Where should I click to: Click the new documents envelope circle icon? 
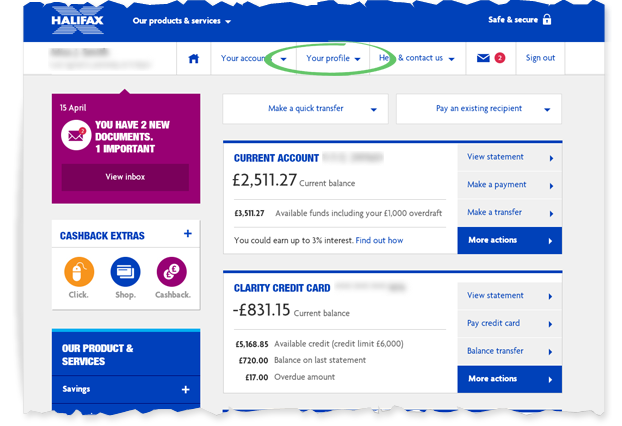(76, 135)
